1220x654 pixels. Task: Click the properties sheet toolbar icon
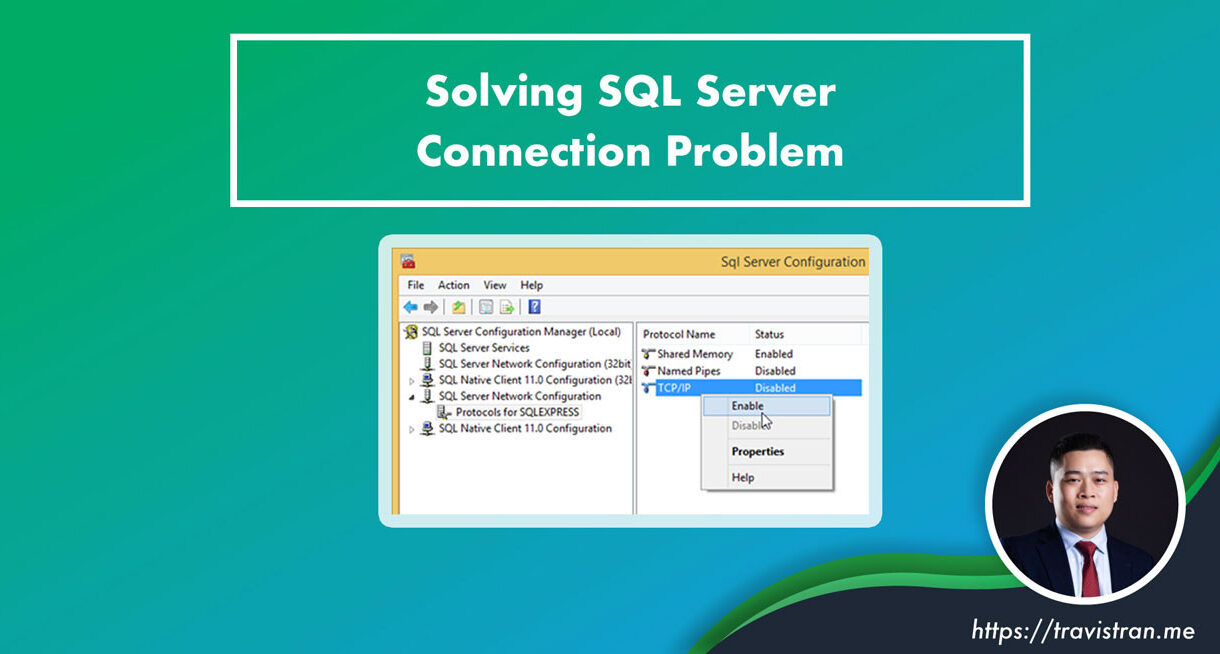tap(486, 306)
